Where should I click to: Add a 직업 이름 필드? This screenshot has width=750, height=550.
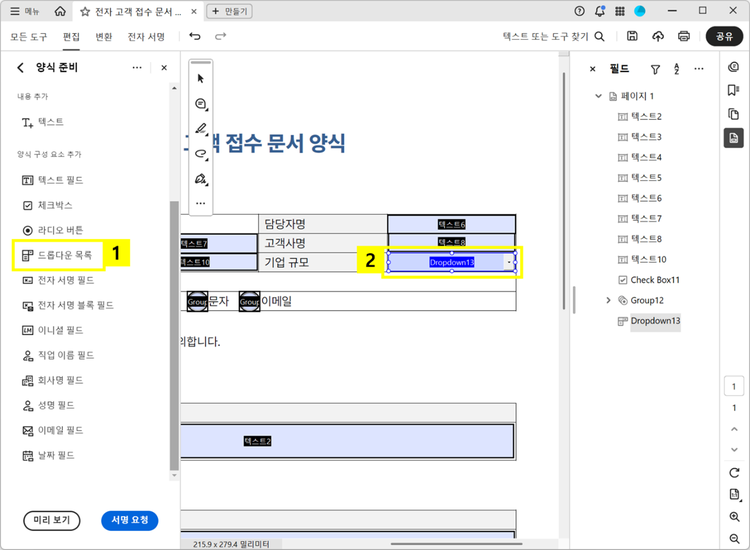click(58, 355)
